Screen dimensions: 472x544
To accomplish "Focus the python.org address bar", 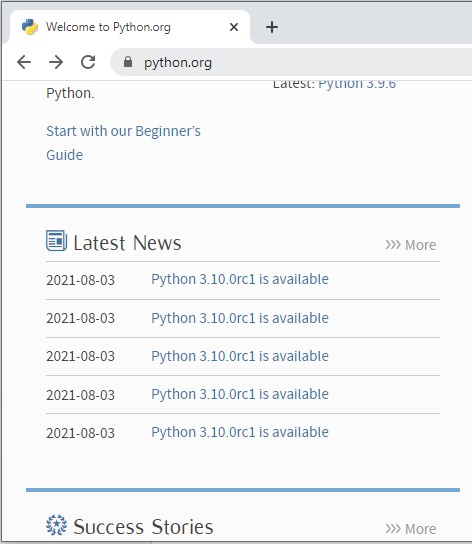I will point(292,62).
